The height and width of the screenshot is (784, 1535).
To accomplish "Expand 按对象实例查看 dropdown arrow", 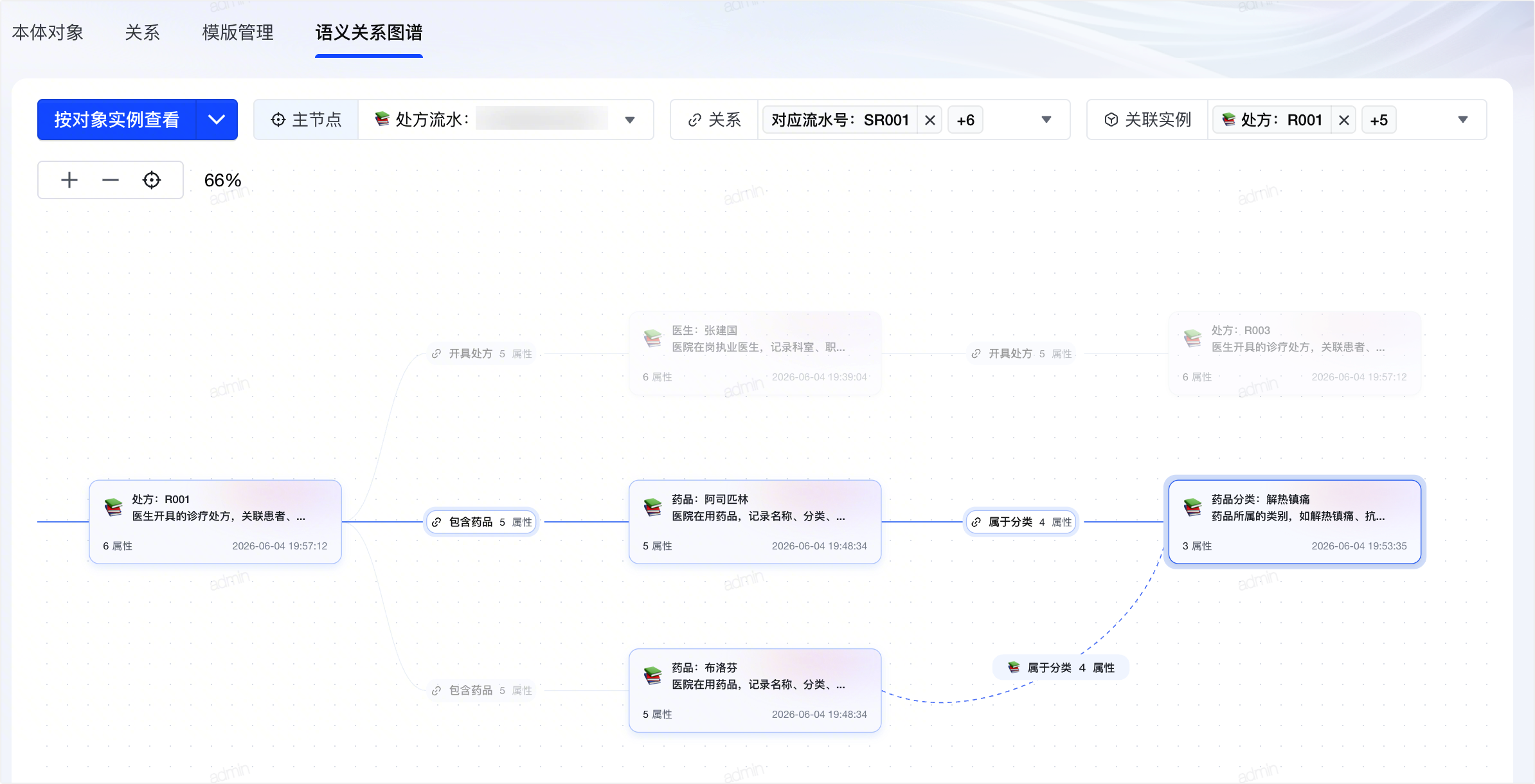I will (x=217, y=120).
